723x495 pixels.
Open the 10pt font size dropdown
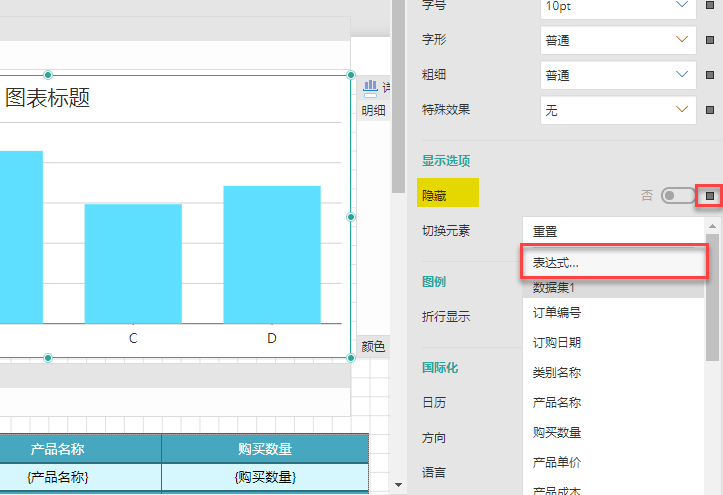[616, 6]
